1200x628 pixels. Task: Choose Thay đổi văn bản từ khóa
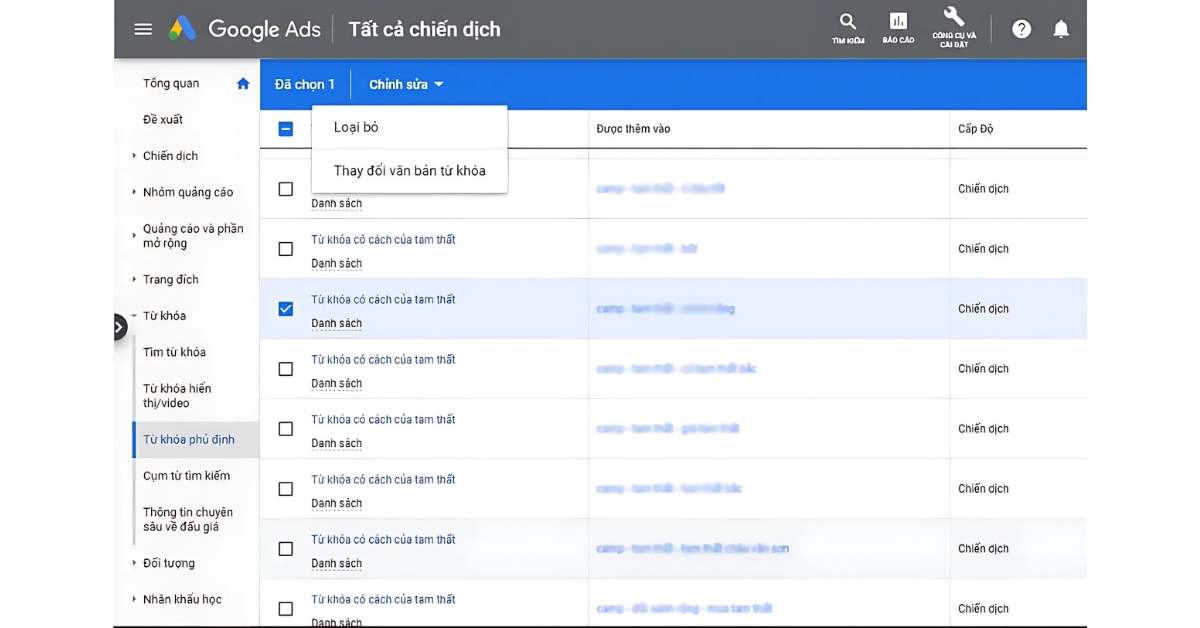[x=409, y=171]
